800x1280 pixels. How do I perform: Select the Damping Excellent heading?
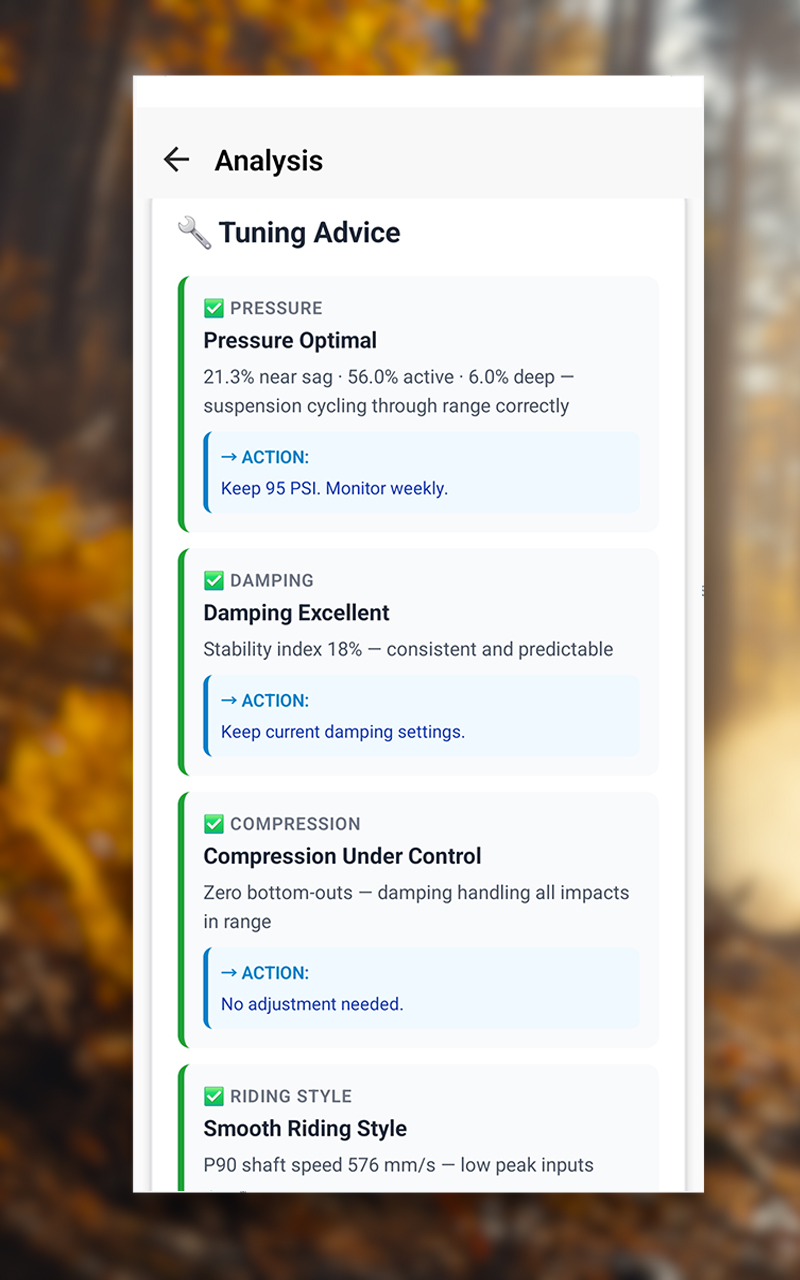pos(296,612)
